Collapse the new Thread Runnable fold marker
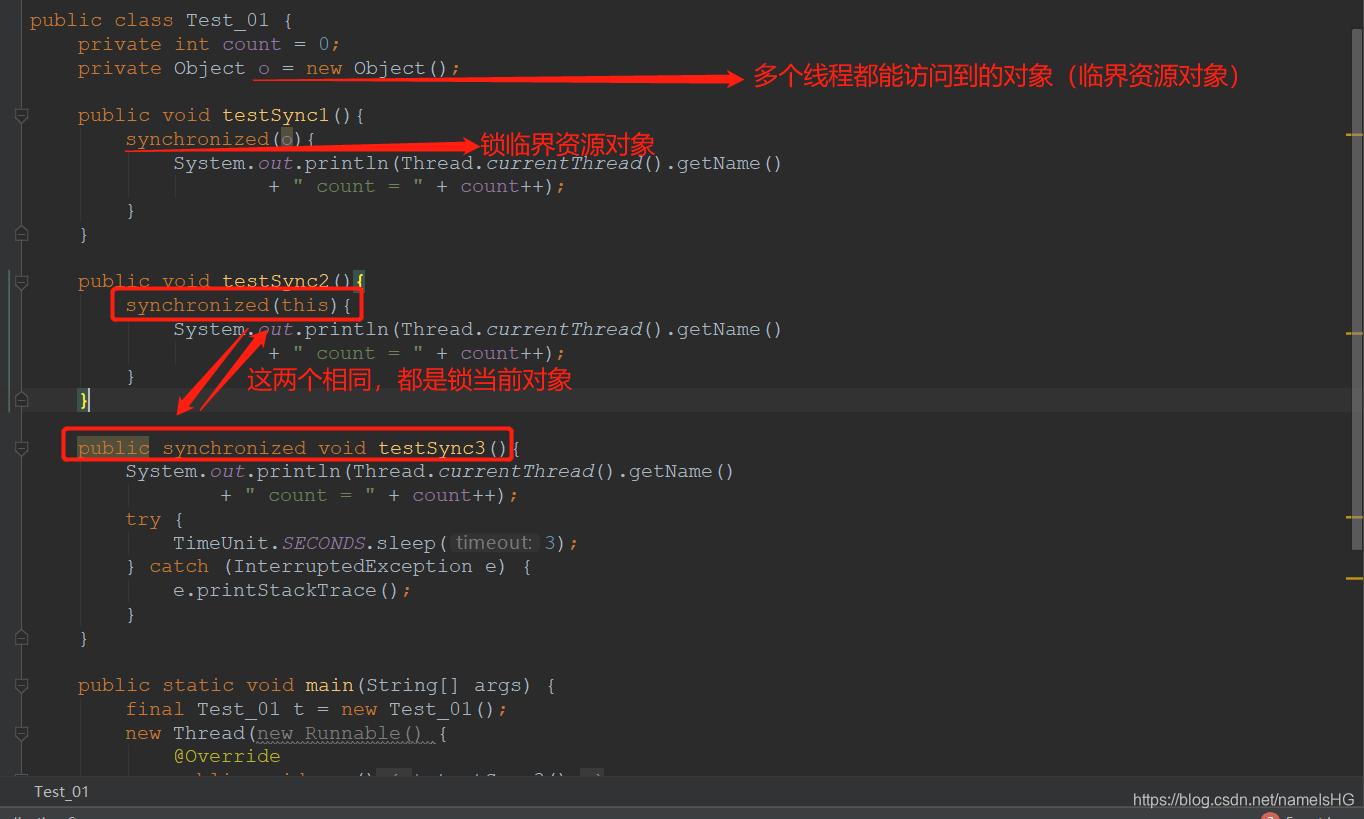Image resolution: width=1364 pixels, height=819 pixels. point(21,734)
